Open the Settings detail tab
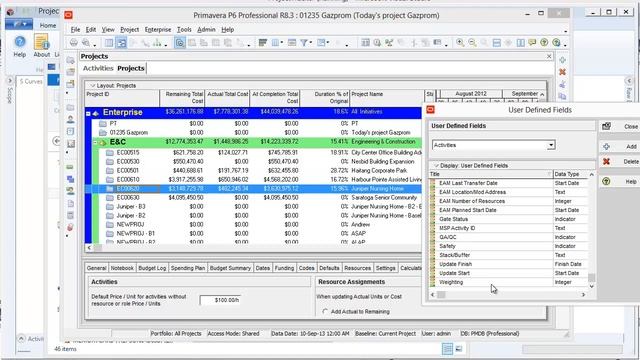The image size is (640, 360). pos(385,268)
